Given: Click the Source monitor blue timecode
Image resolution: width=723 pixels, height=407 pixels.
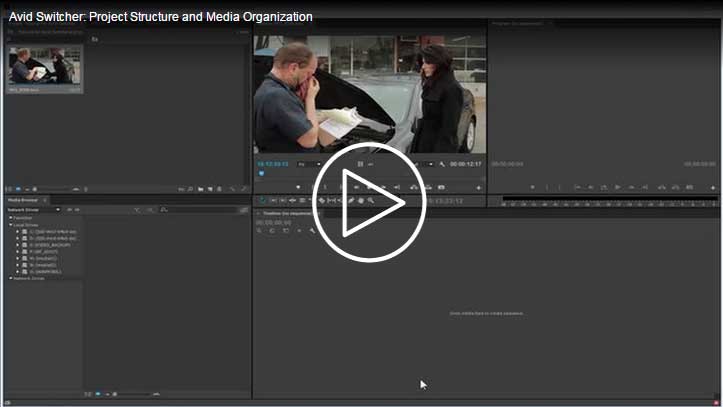Looking at the screenshot, I should [x=273, y=164].
